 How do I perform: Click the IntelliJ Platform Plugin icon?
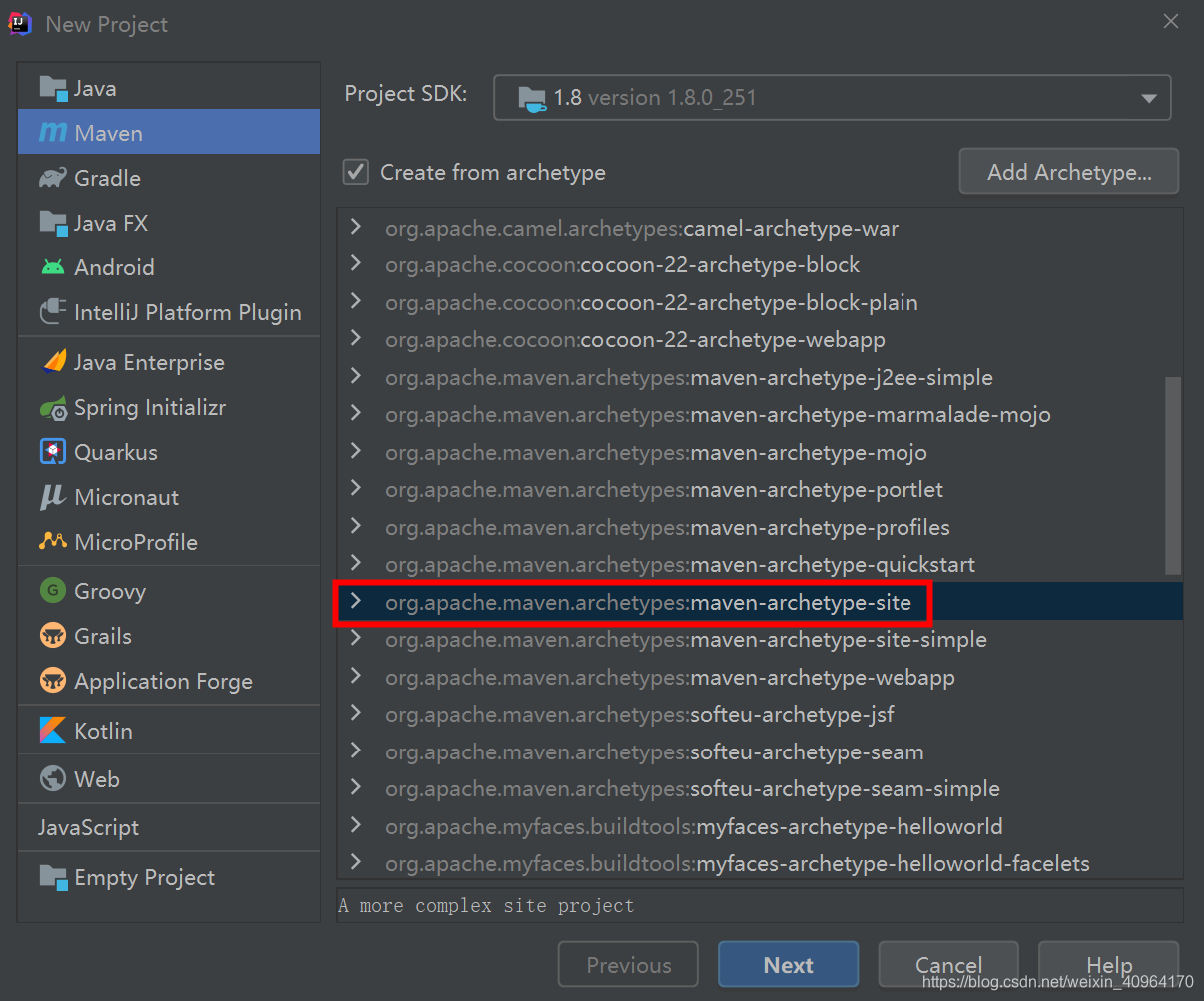point(53,312)
